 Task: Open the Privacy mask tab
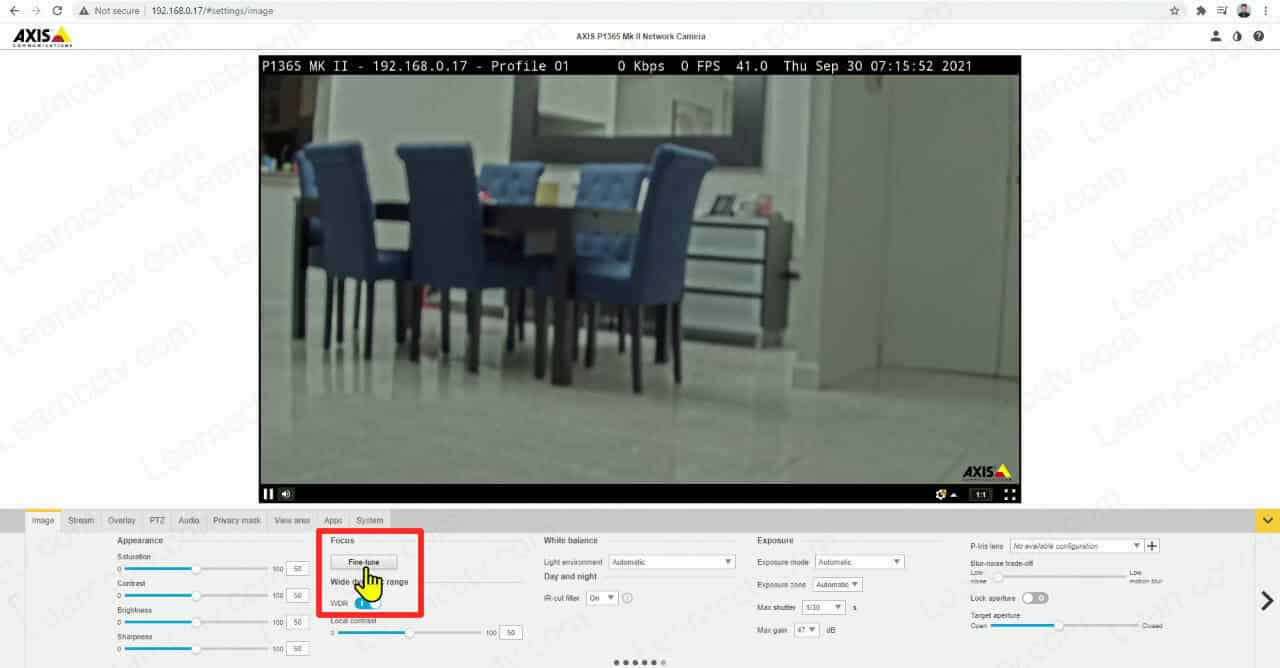[x=237, y=520]
